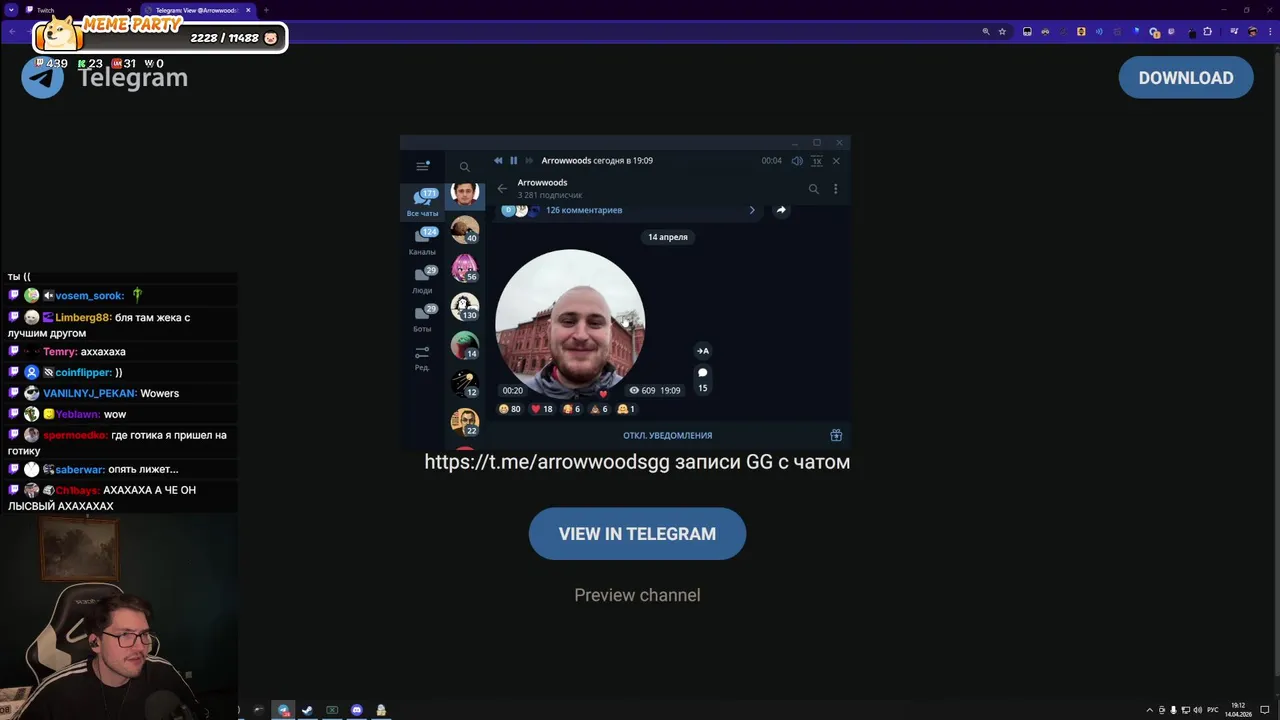This screenshot has height=720, width=1280.
Task: Select the Боты folder
Action: click(x=422, y=318)
